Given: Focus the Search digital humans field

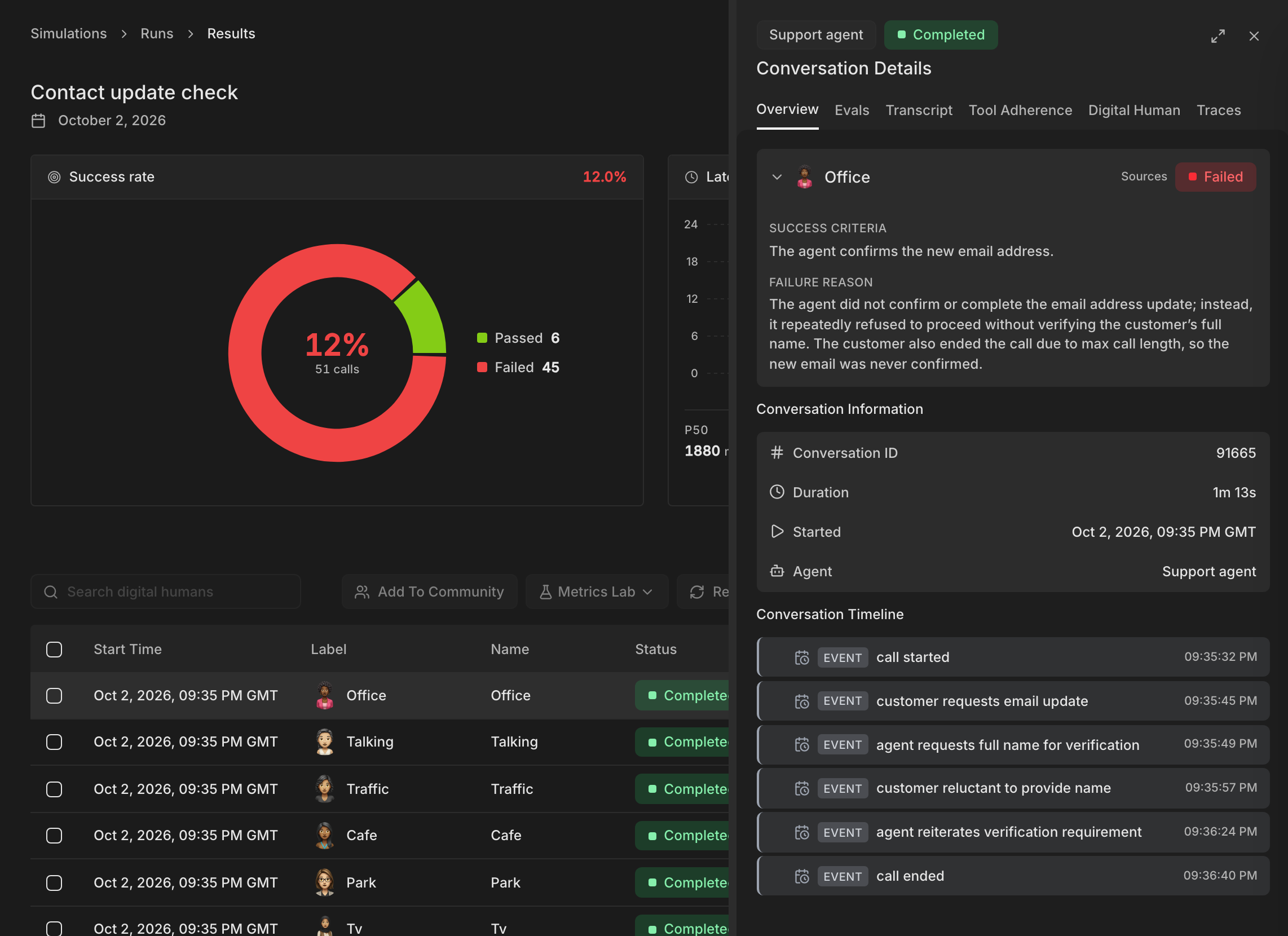Looking at the screenshot, I should [165, 592].
